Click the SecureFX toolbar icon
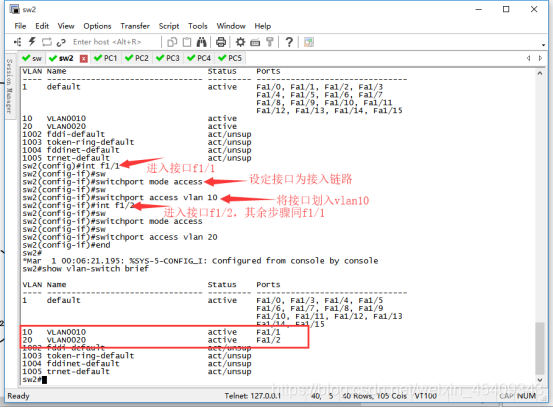Image resolution: width=553 pixels, height=408 pixels. [x=309, y=42]
